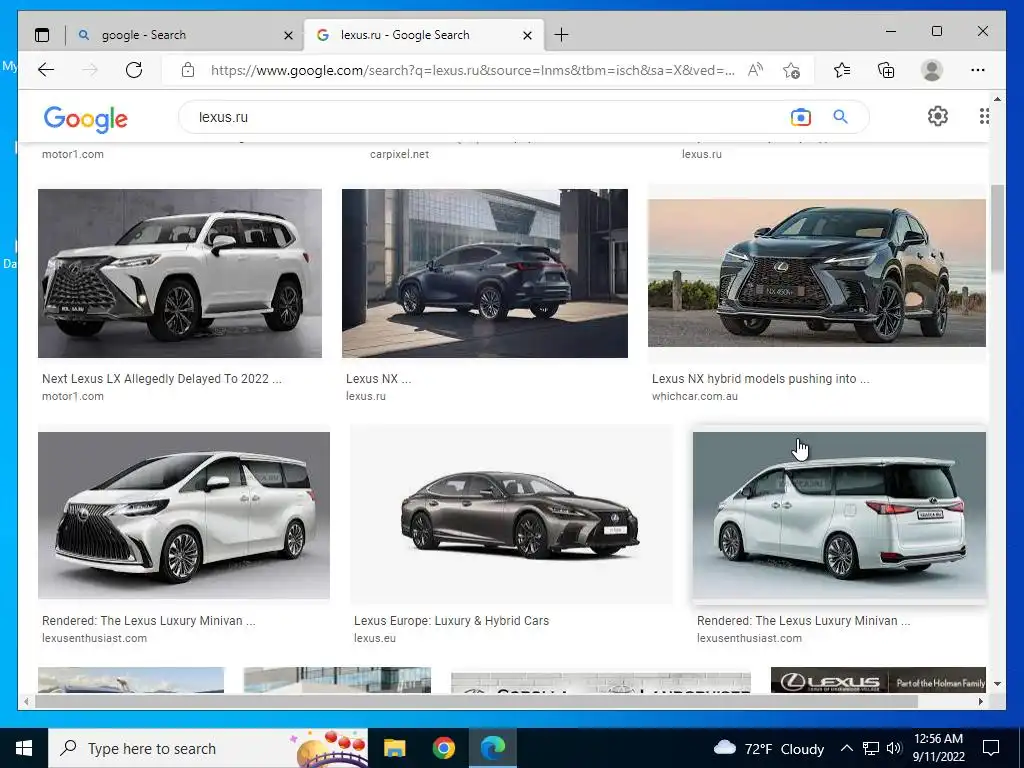This screenshot has height=768, width=1024.
Task: Open the Favorites list
Action: point(842,70)
